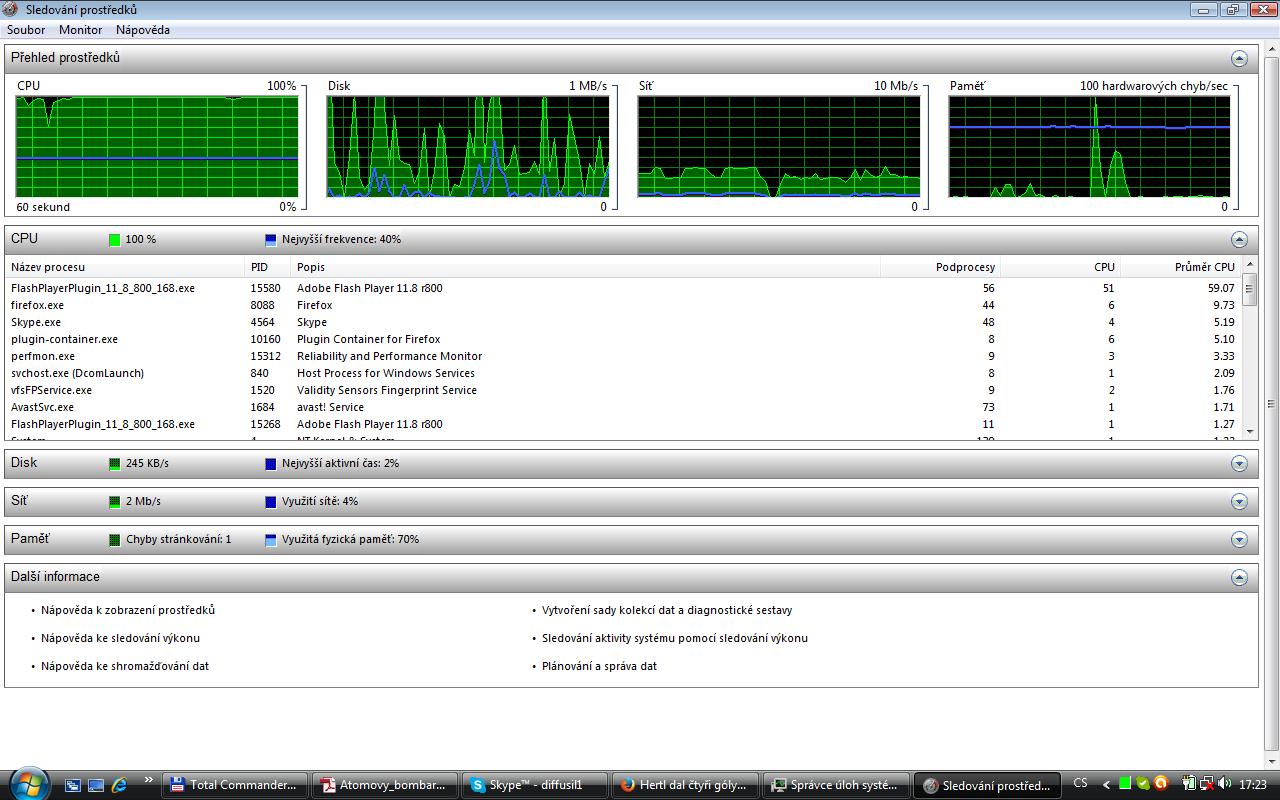Image resolution: width=1280 pixels, height=800 pixels.
Task: Launch Internet Explorer from quick launch
Action: (x=119, y=785)
